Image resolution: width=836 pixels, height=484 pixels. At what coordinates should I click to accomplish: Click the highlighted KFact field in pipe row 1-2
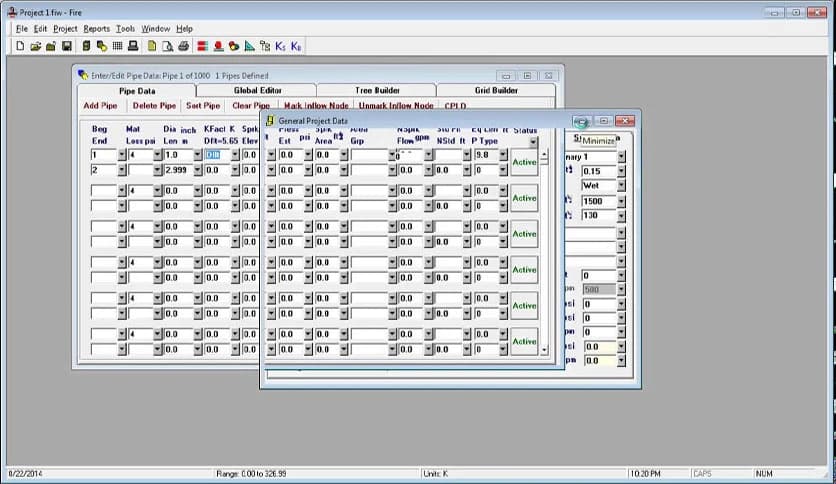tap(218, 155)
